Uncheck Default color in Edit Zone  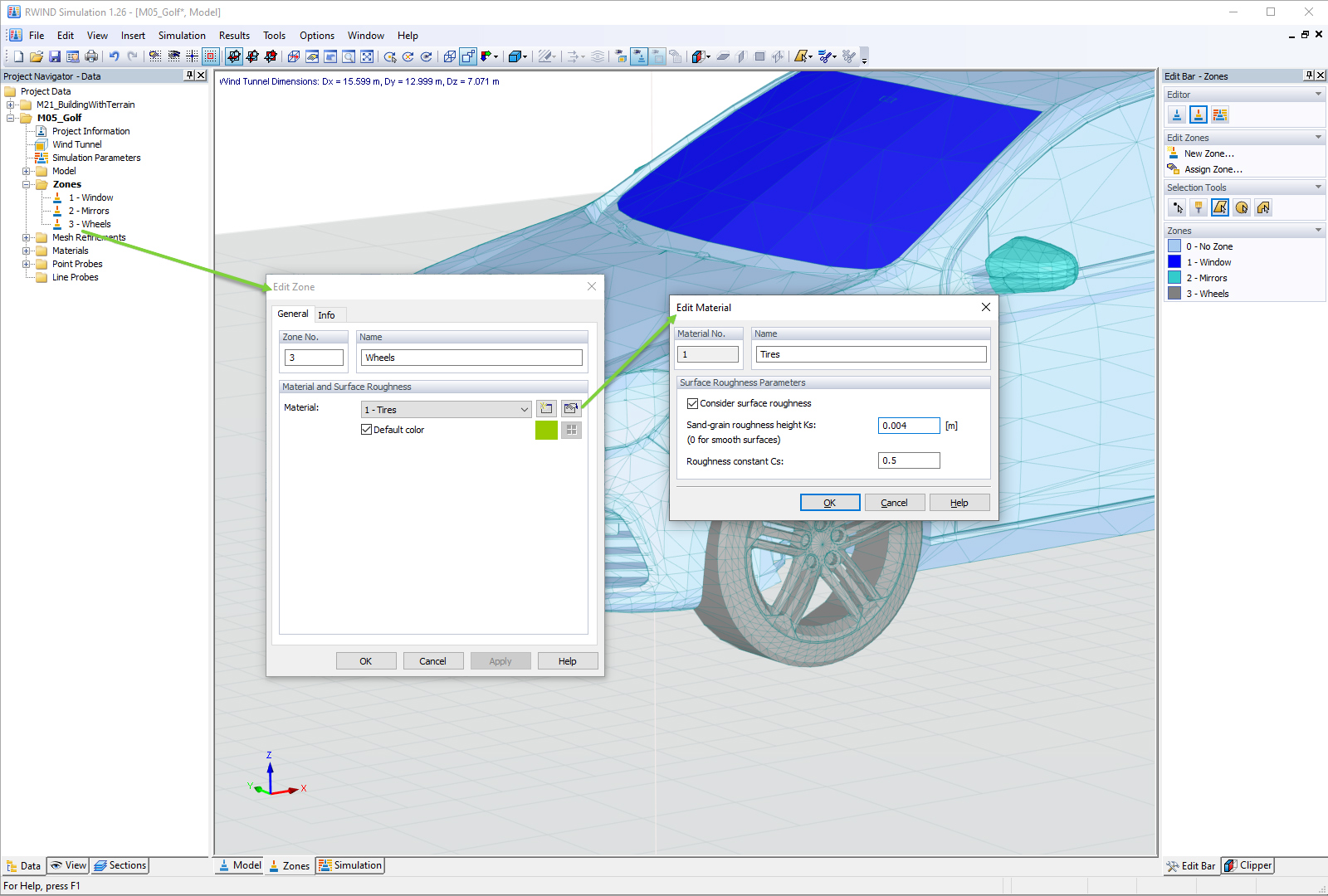(366, 430)
